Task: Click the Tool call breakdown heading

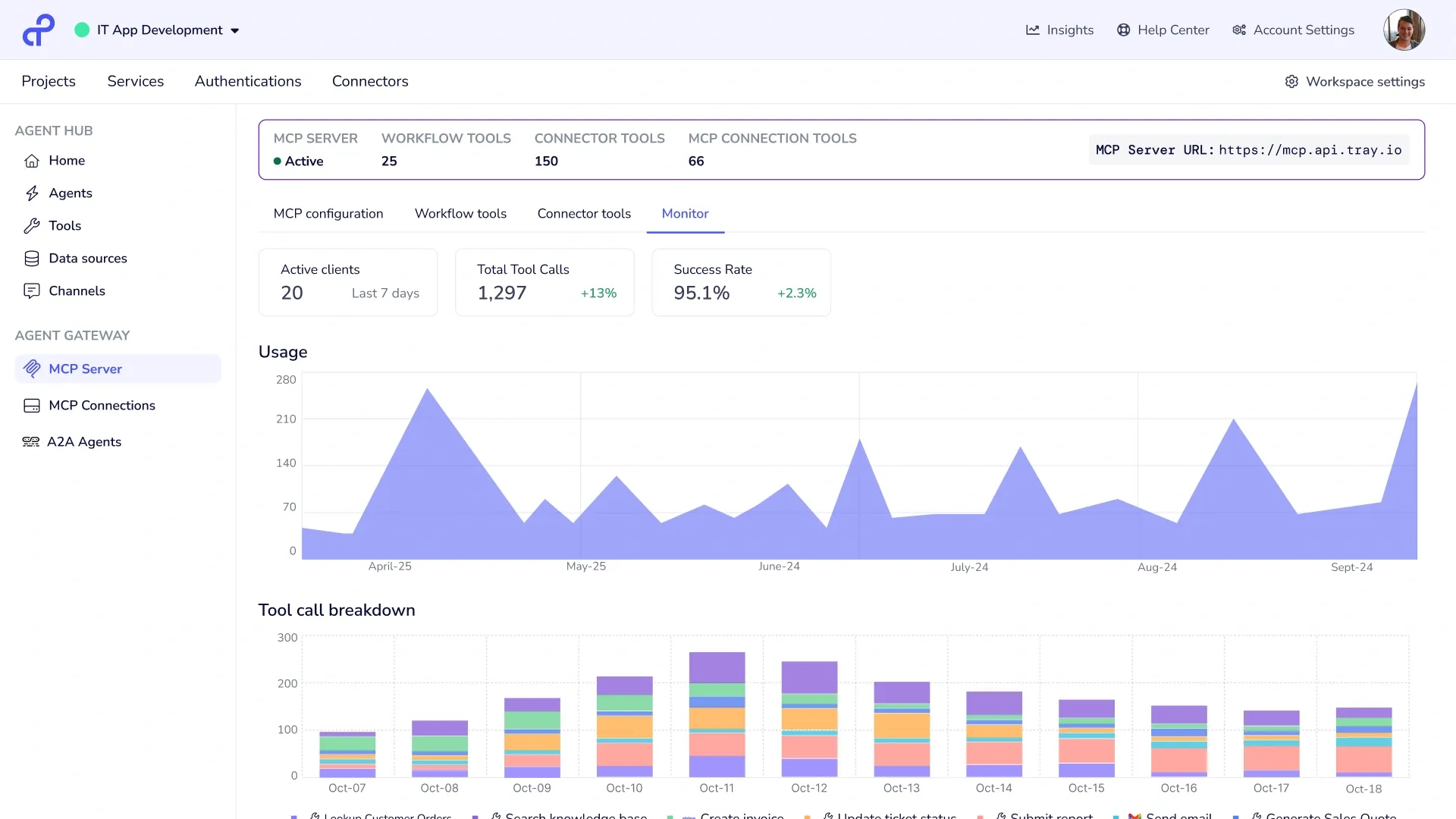Action: point(337,610)
